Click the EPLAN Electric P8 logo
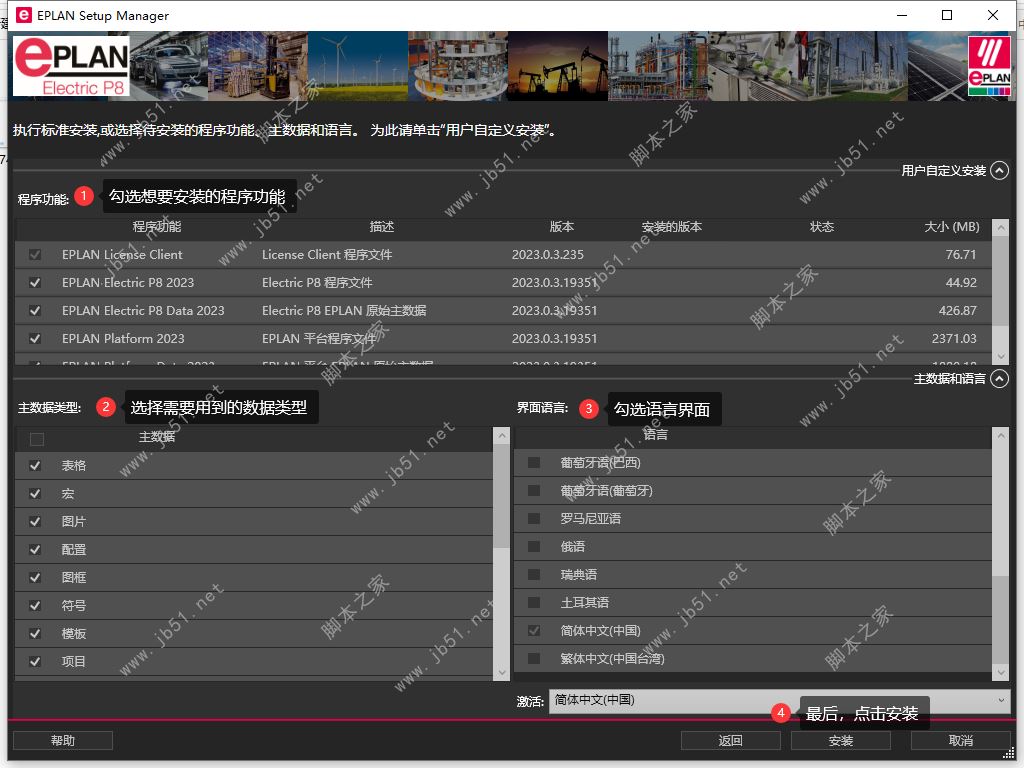The width and height of the screenshot is (1024, 768). coord(71,66)
